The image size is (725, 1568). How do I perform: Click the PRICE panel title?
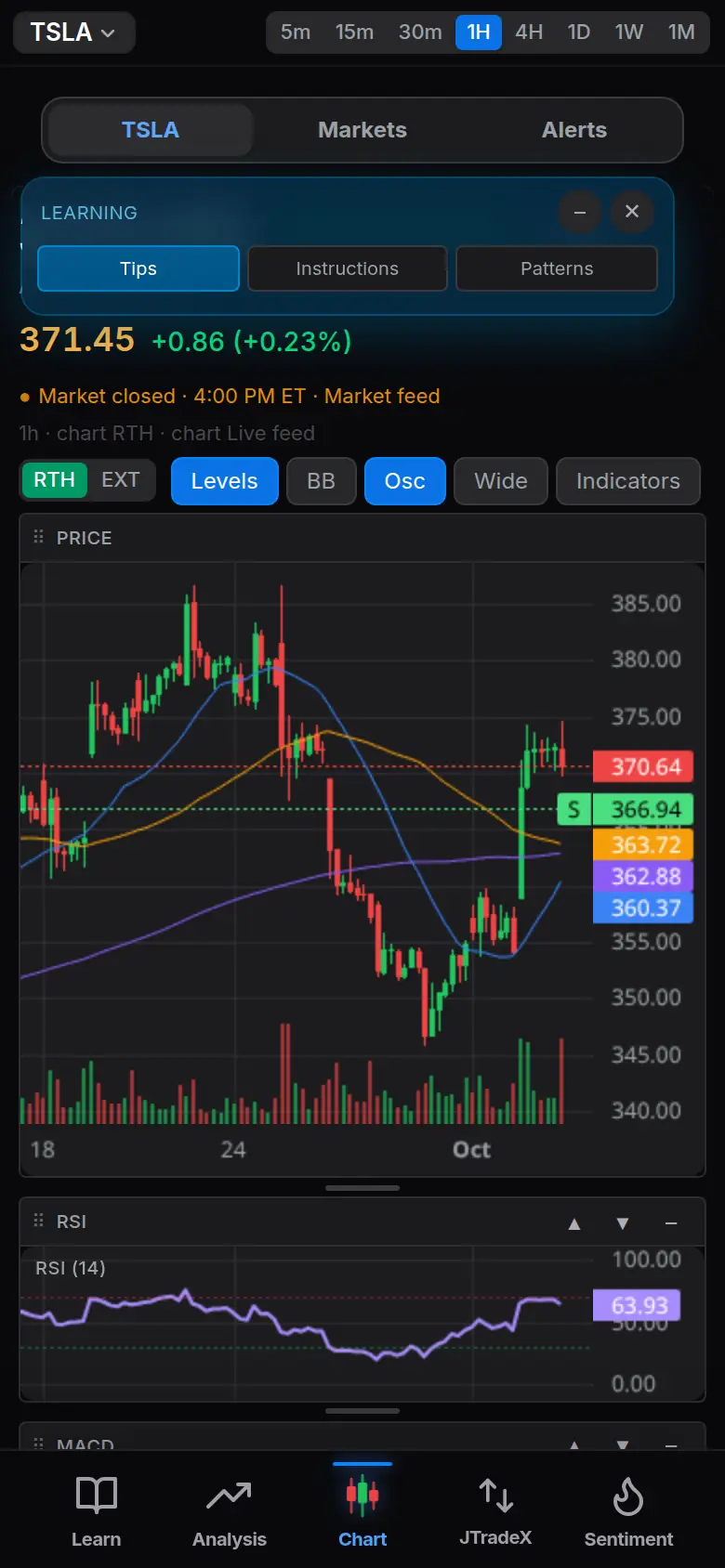[84, 538]
